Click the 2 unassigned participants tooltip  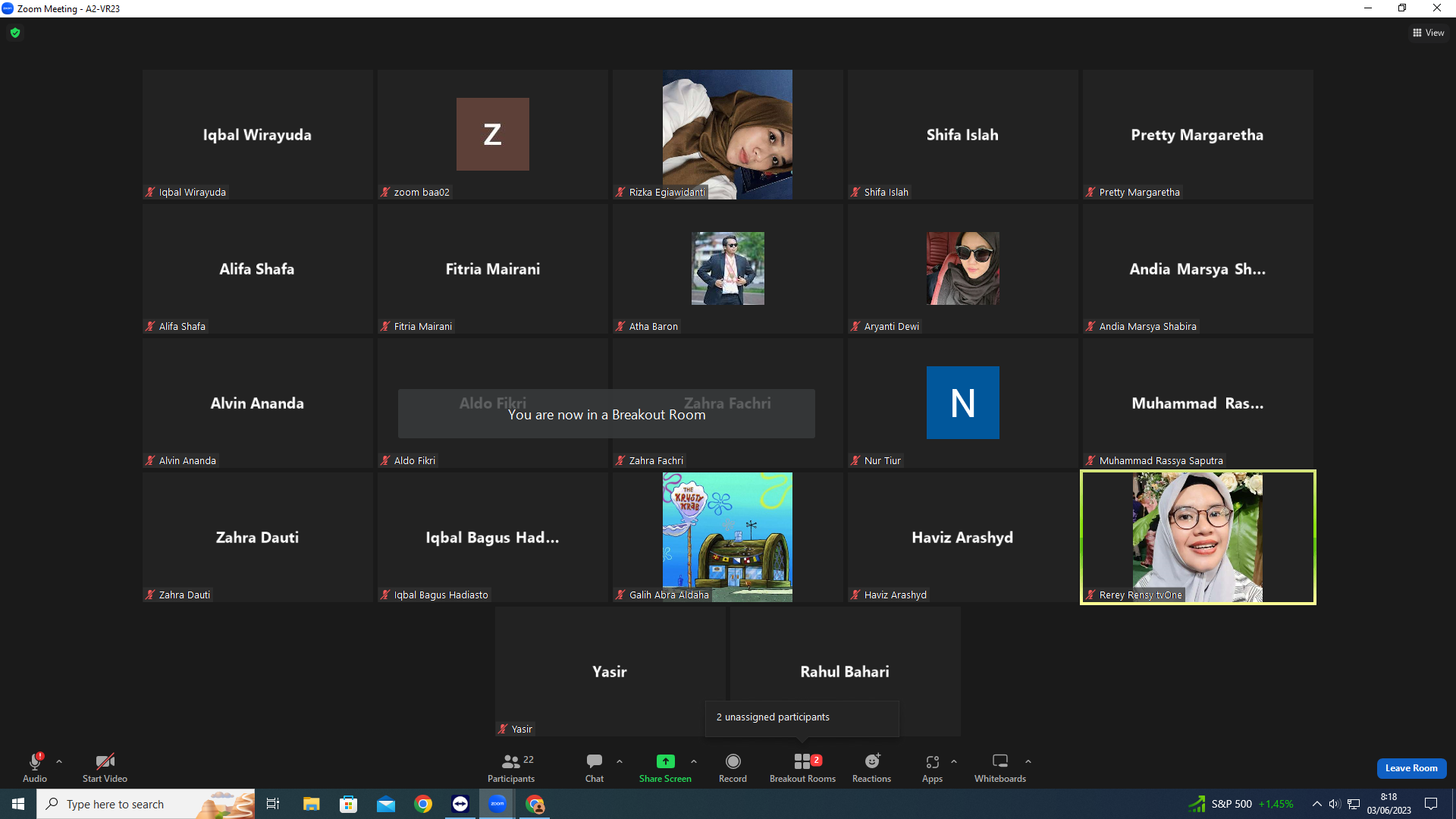(x=802, y=717)
